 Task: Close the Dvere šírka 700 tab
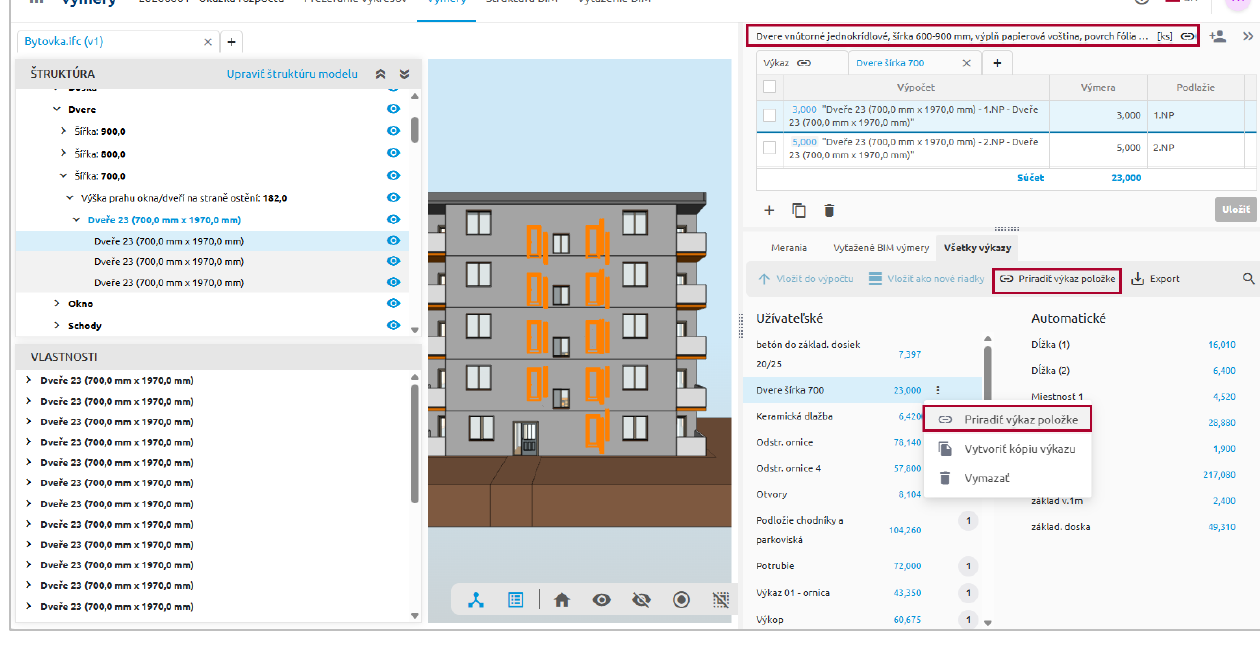[967, 62]
